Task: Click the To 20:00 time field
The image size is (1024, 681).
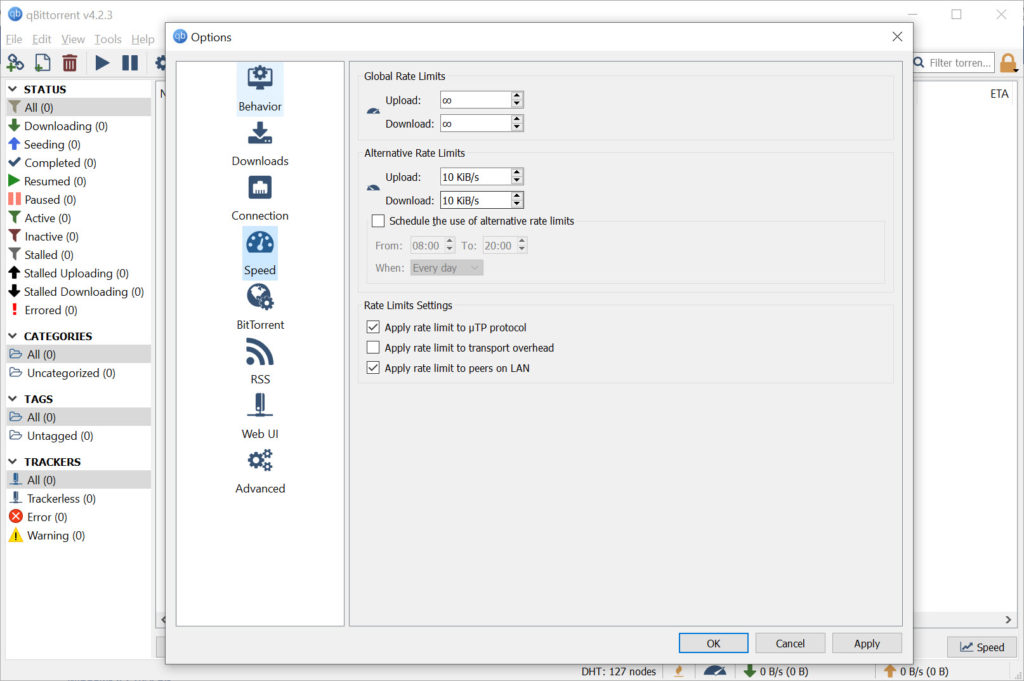Action: [500, 245]
